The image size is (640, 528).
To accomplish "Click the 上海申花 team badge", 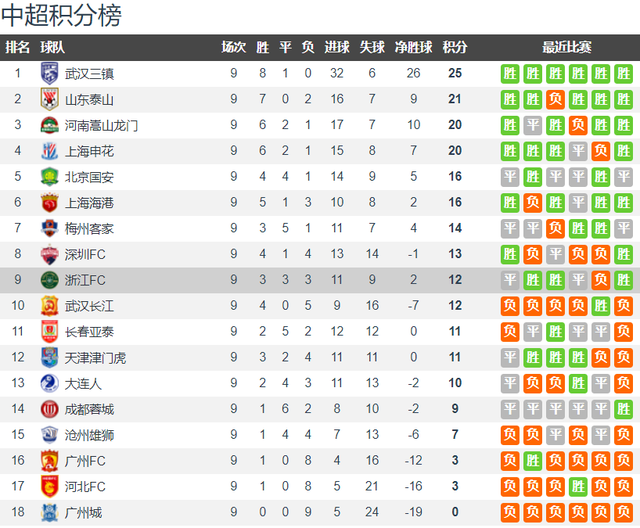I will tap(49, 151).
